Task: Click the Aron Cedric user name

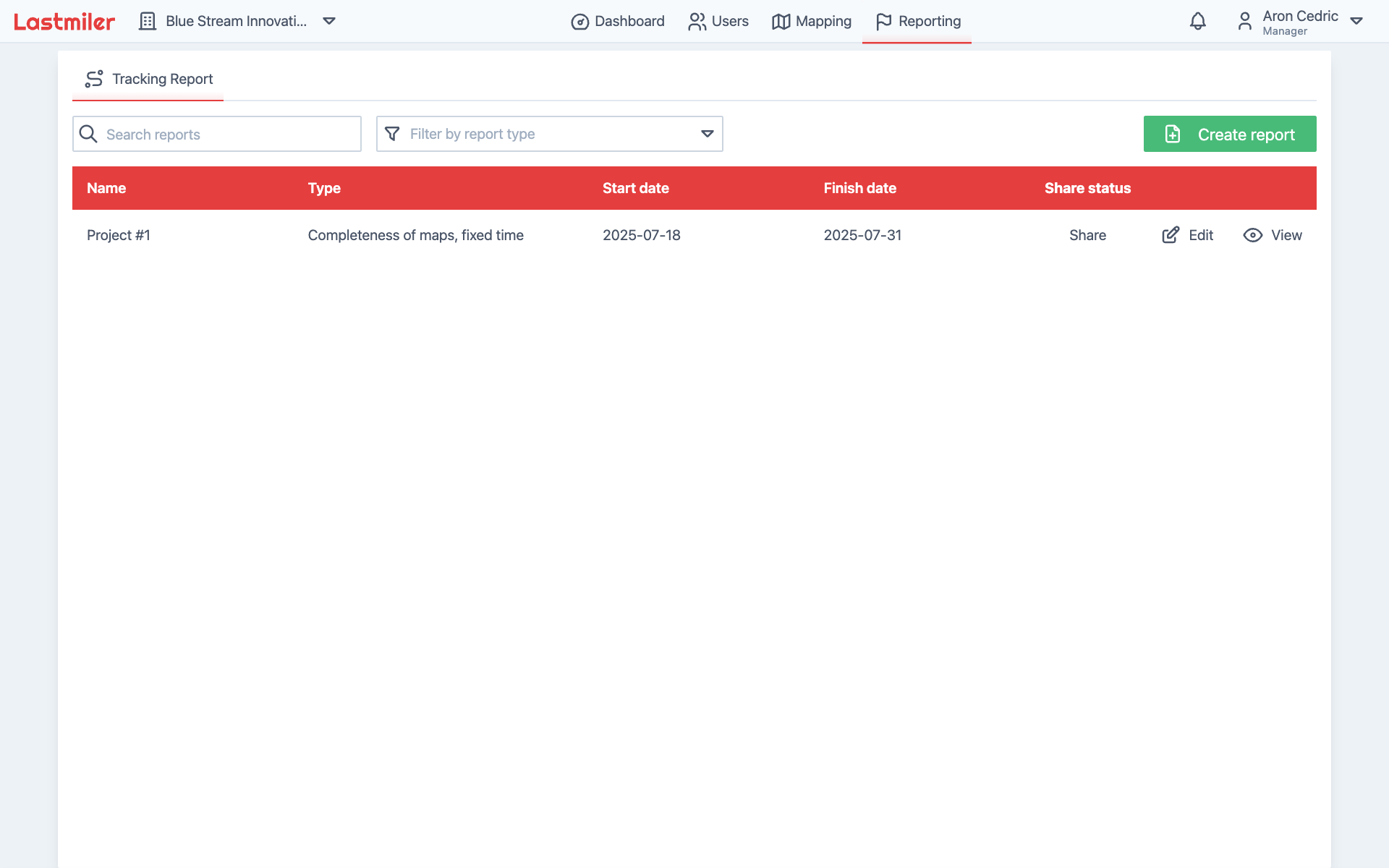Action: [1300, 16]
